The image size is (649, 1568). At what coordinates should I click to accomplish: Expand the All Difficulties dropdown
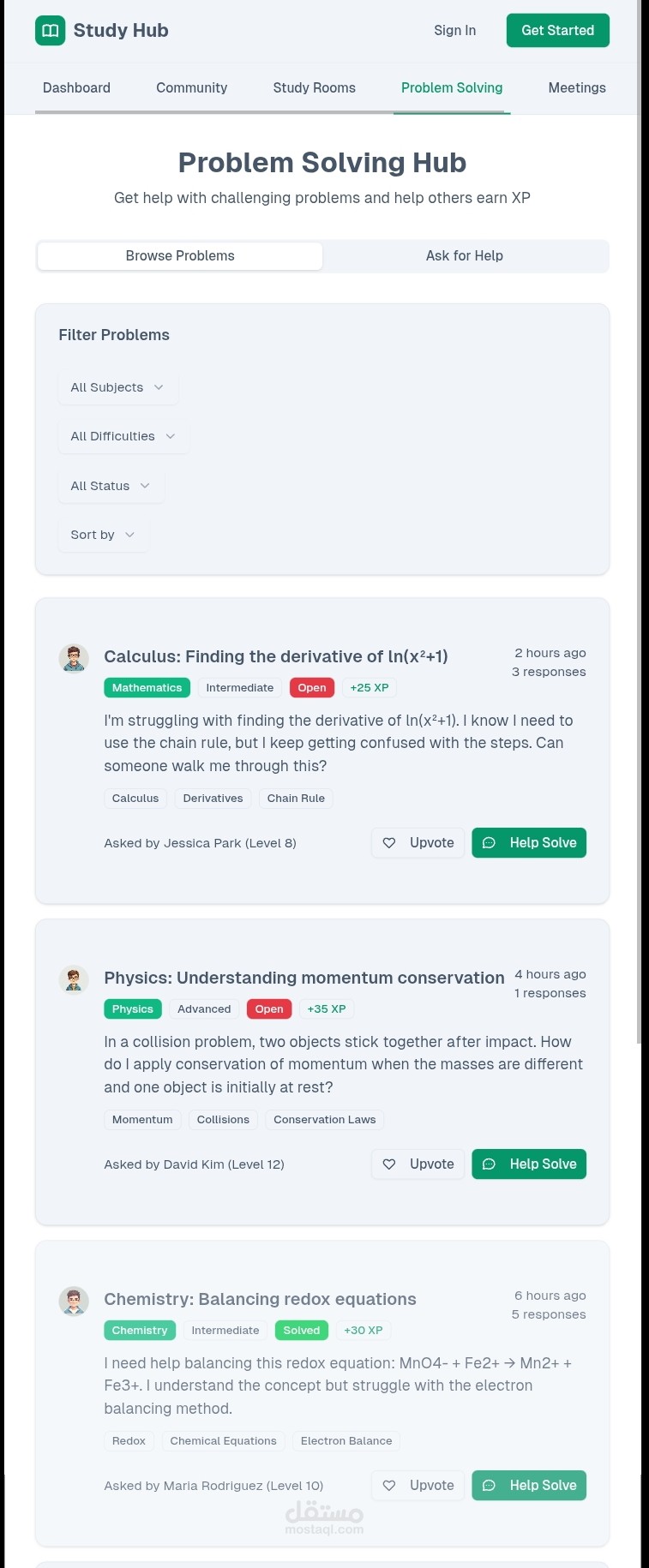pyautogui.click(x=123, y=436)
